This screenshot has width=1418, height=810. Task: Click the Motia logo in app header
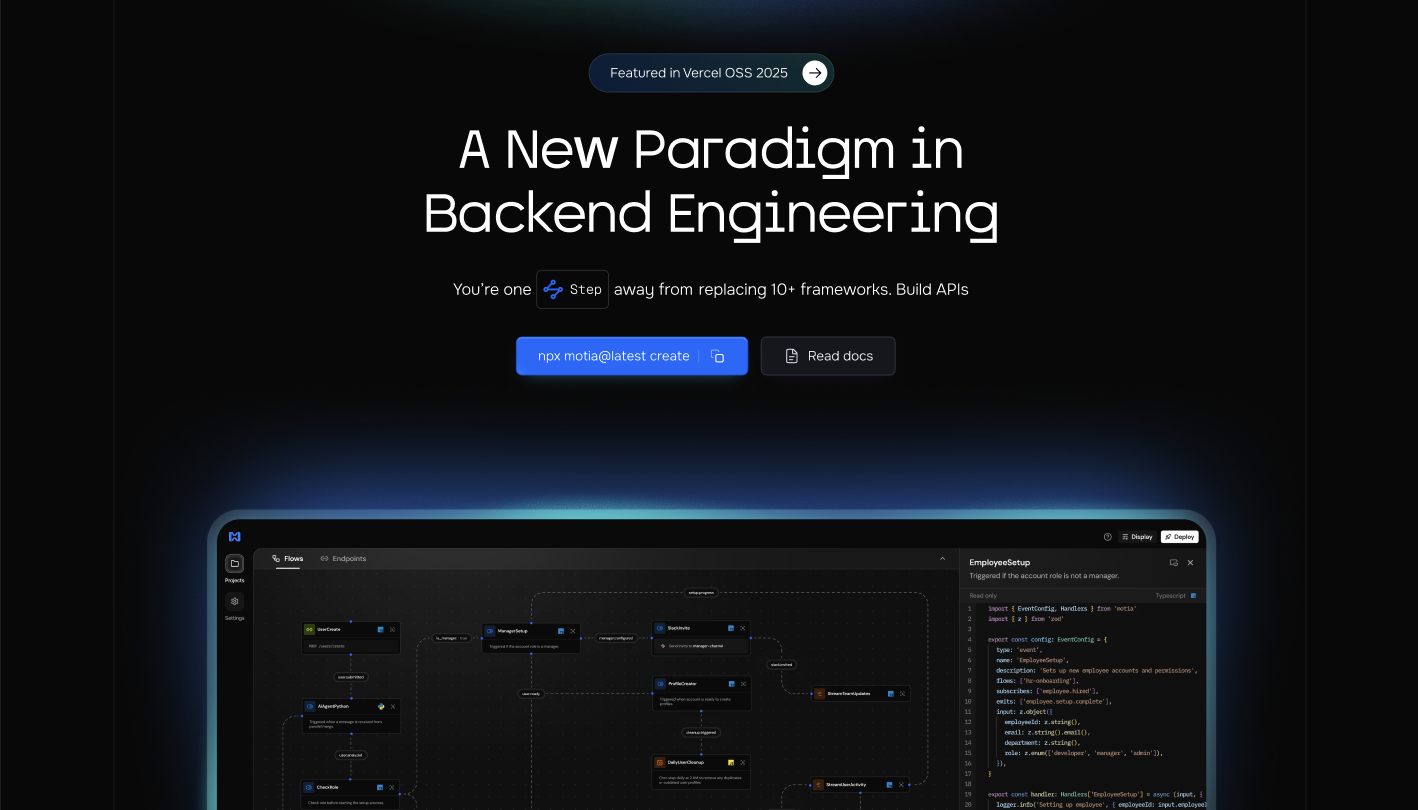pos(234,537)
